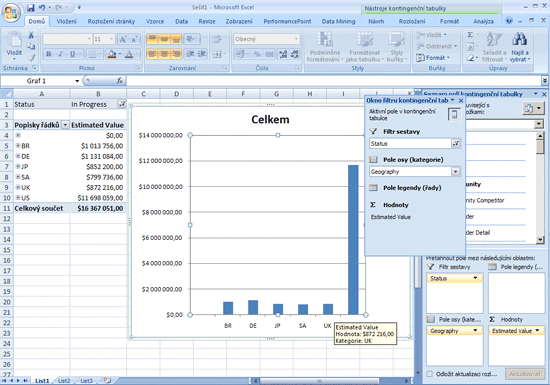Screen dimensions: 550x385
Task: Open the number format Obecný dropdown
Action: (x=296, y=39)
